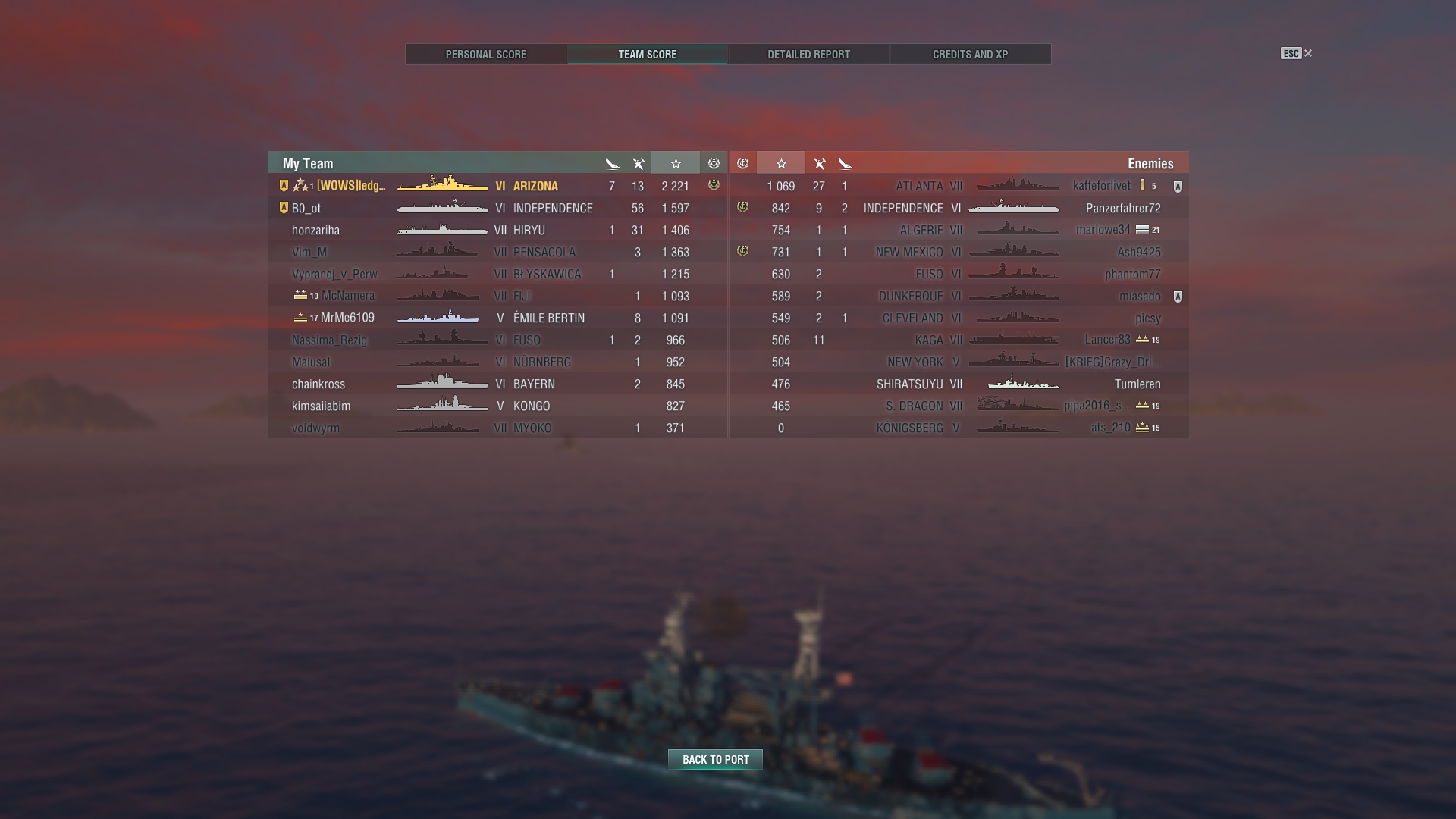Screen dimensions: 1456x819
Task: Click the Arizona player's achievement medal
Action: [714, 185]
